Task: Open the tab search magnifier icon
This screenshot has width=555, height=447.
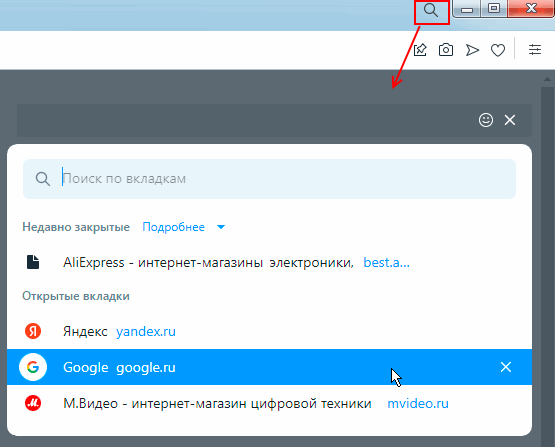Action: (431, 11)
